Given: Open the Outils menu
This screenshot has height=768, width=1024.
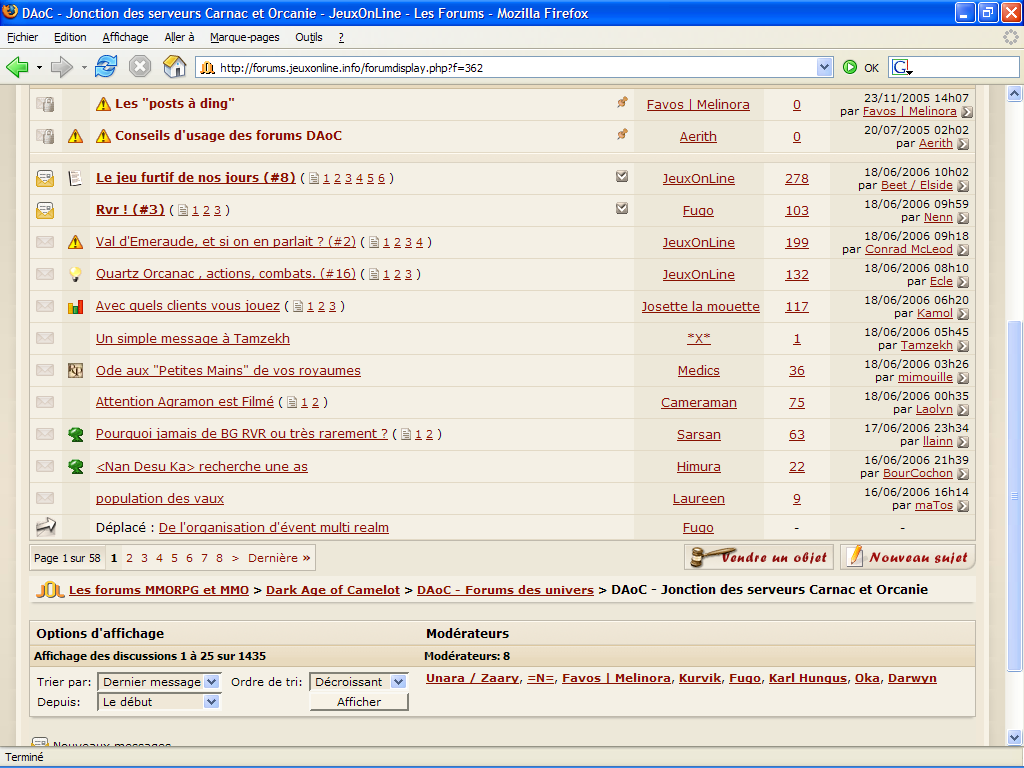Looking at the screenshot, I should pos(309,37).
